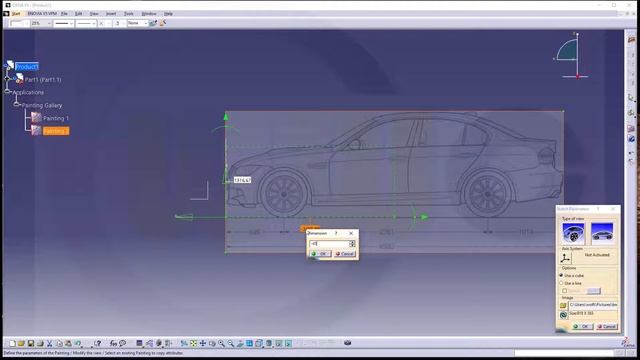Click OK in the Sketch Parameters dialog

[582, 327]
